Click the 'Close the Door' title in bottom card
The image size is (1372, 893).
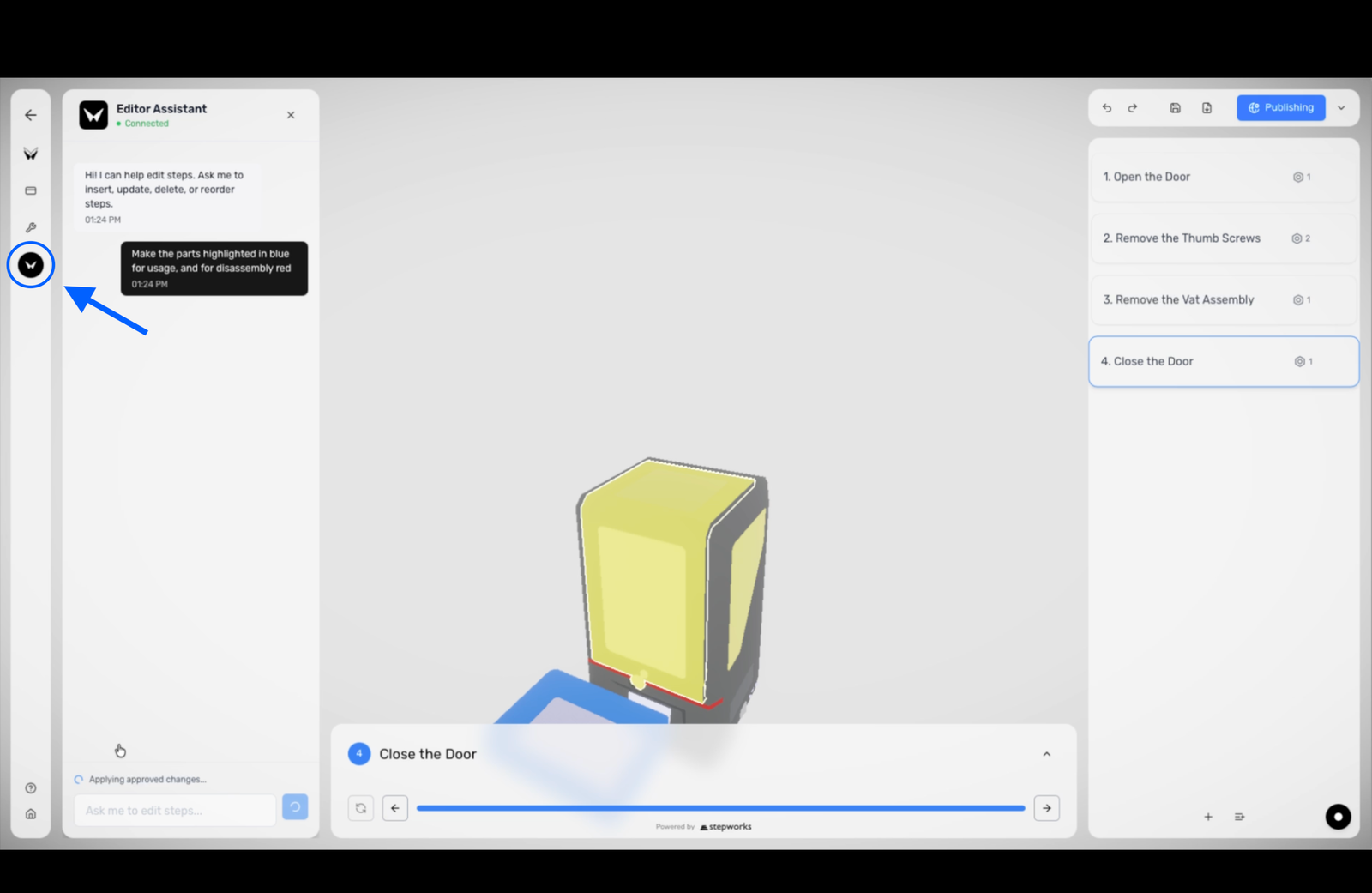click(x=428, y=754)
